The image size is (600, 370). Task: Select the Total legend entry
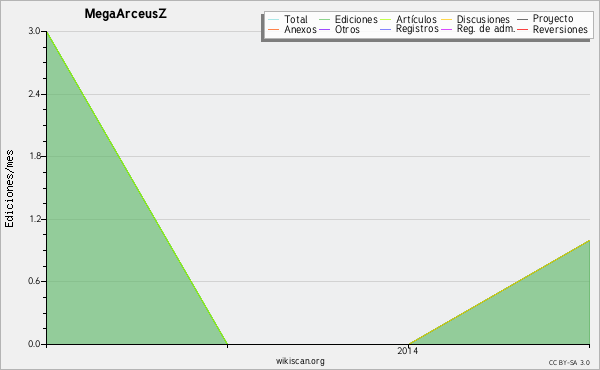tap(288, 19)
